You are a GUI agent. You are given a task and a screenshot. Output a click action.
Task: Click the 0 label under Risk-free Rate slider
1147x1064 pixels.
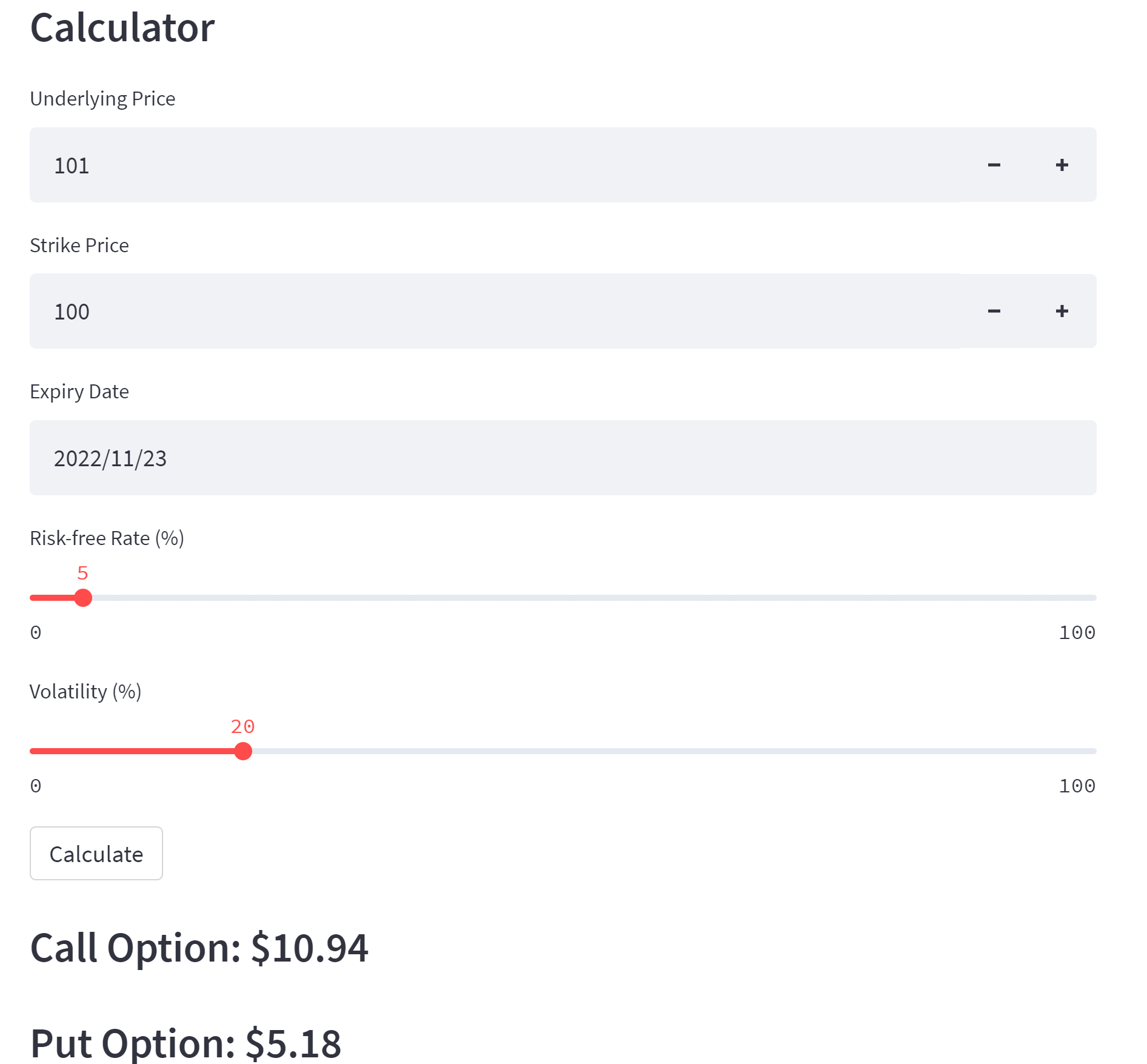35,632
